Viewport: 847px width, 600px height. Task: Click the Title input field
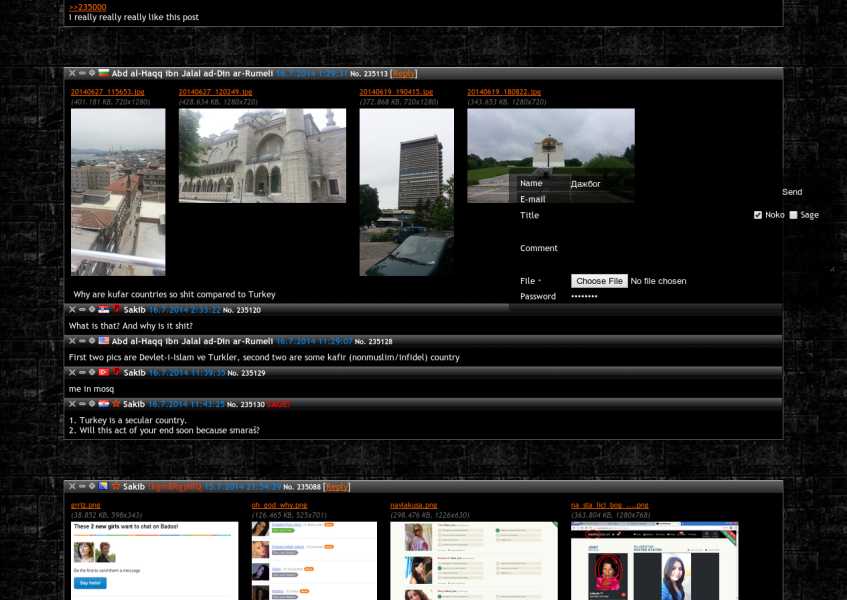(659, 215)
